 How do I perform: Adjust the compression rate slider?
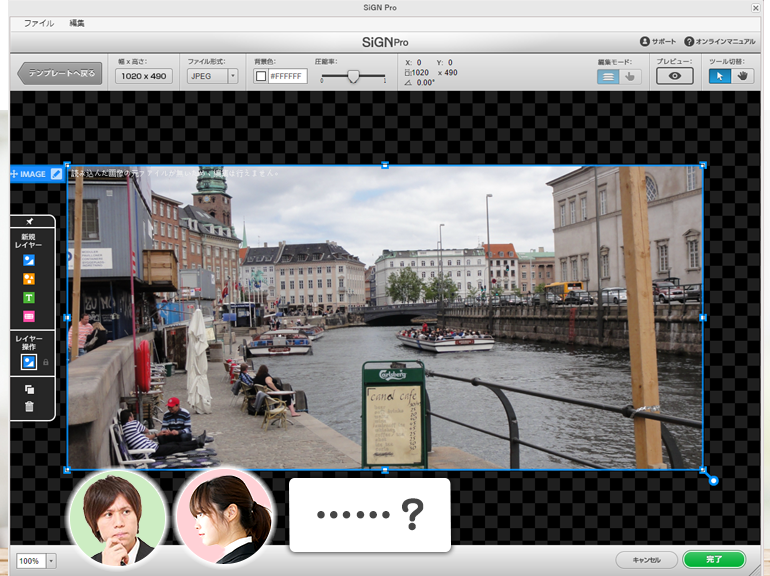pyautogui.click(x=353, y=76)
